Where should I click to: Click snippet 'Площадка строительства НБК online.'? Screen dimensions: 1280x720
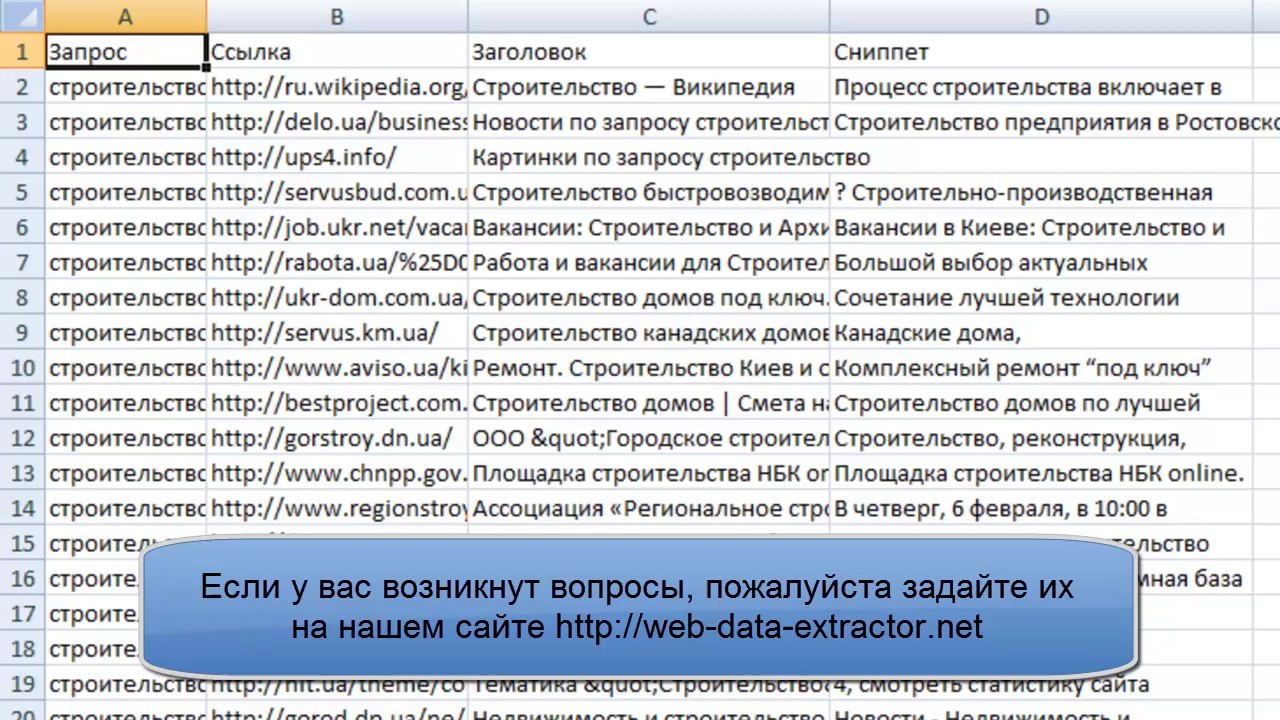[1042, 473]
